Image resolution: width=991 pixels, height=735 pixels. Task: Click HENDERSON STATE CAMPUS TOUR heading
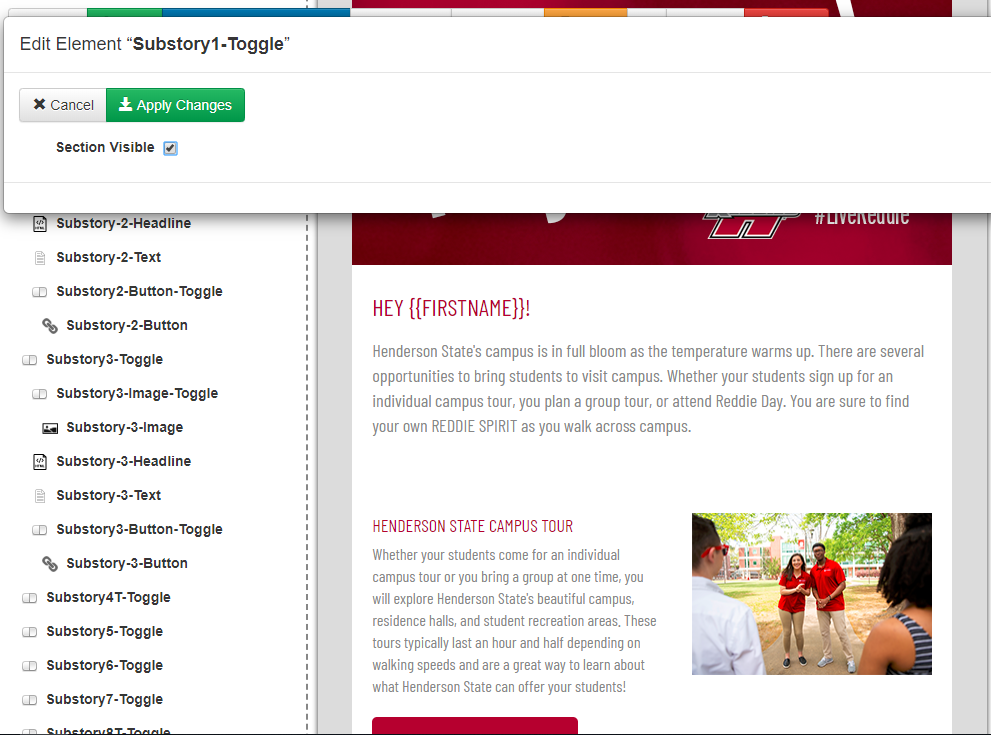pos(472,526)
